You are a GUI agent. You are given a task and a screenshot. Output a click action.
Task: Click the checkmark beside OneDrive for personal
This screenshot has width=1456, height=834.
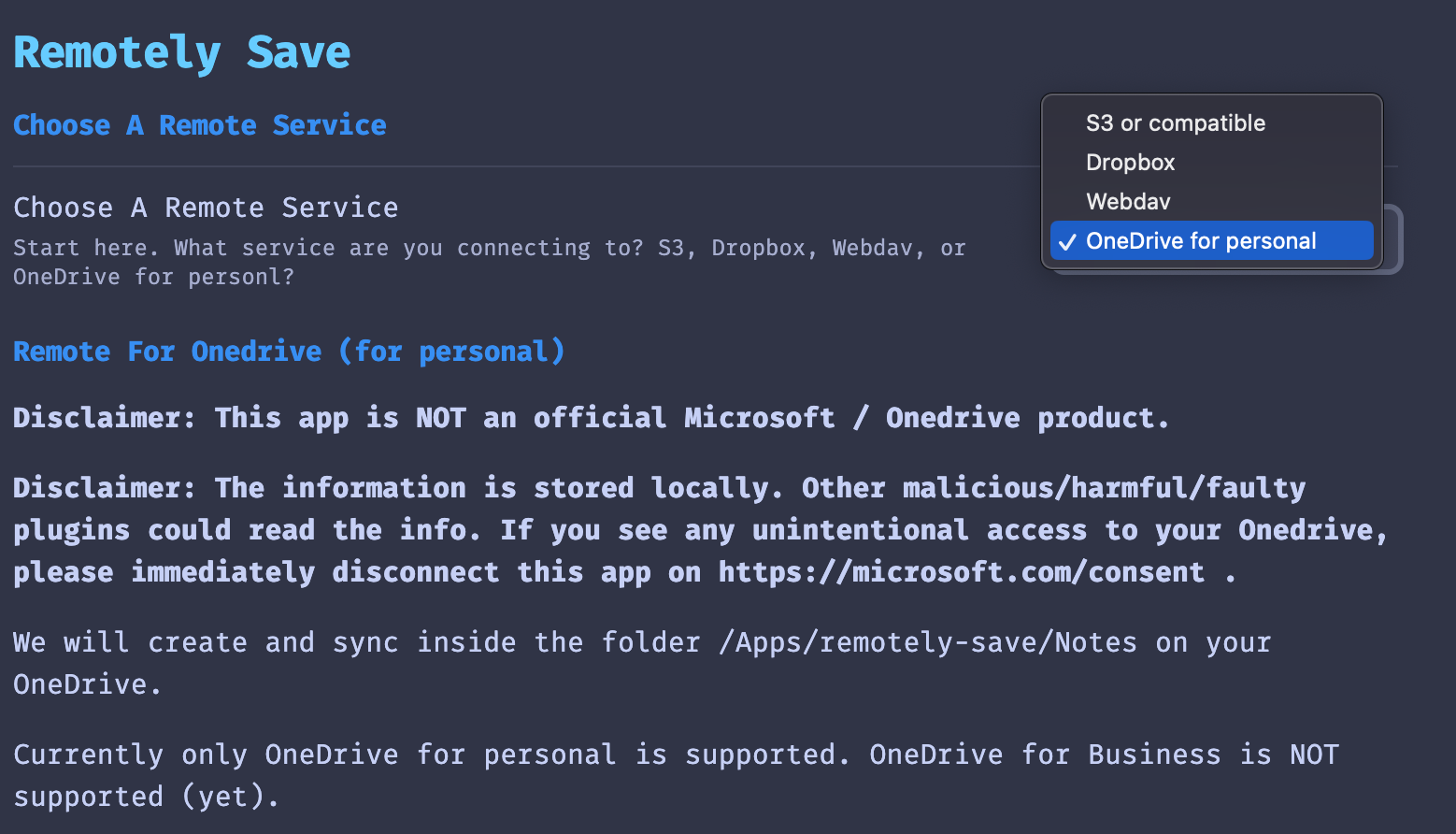coord(1067,242)
